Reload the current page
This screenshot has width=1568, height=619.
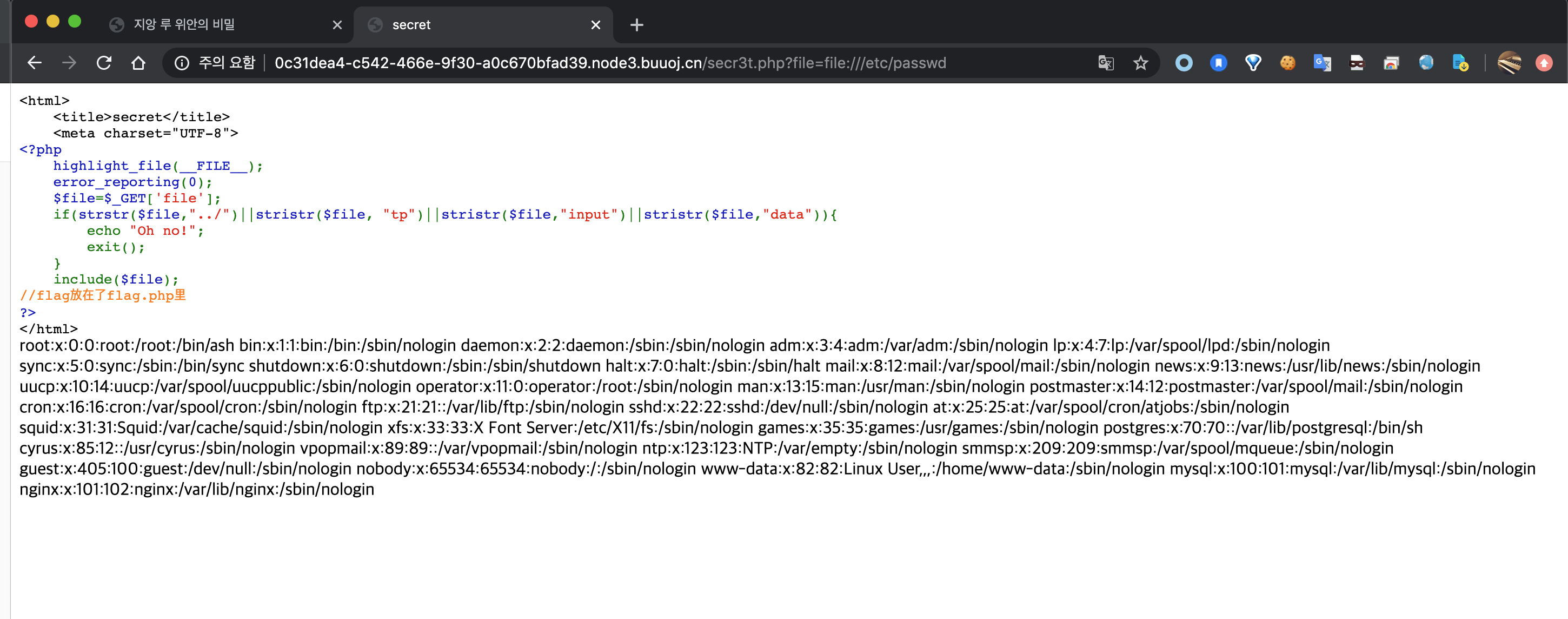(x=104, y=63)
